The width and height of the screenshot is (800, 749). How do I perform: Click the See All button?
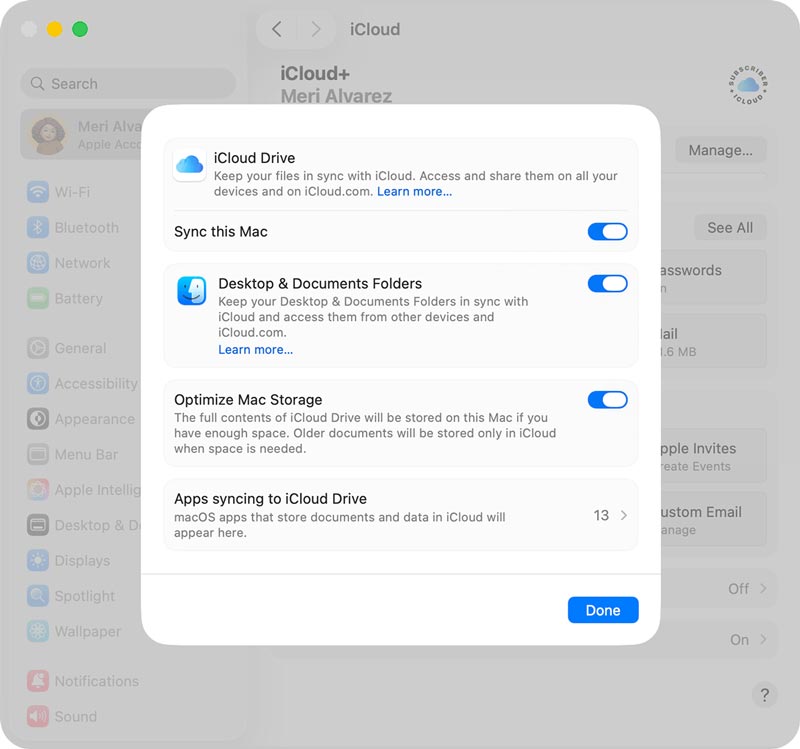(x=730, y=228)
